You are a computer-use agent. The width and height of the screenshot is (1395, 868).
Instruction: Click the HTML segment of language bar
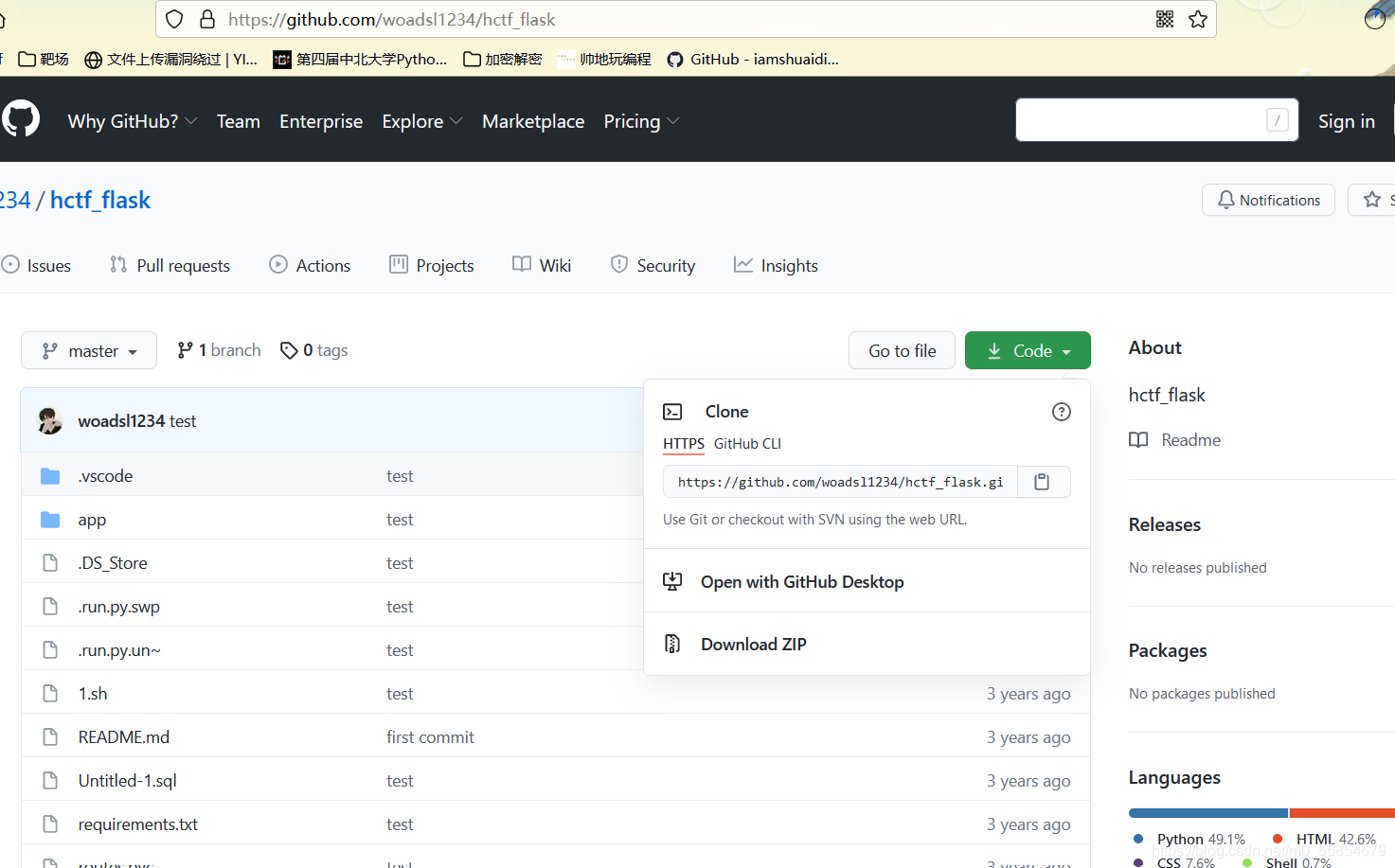[x=1342, y=813]
